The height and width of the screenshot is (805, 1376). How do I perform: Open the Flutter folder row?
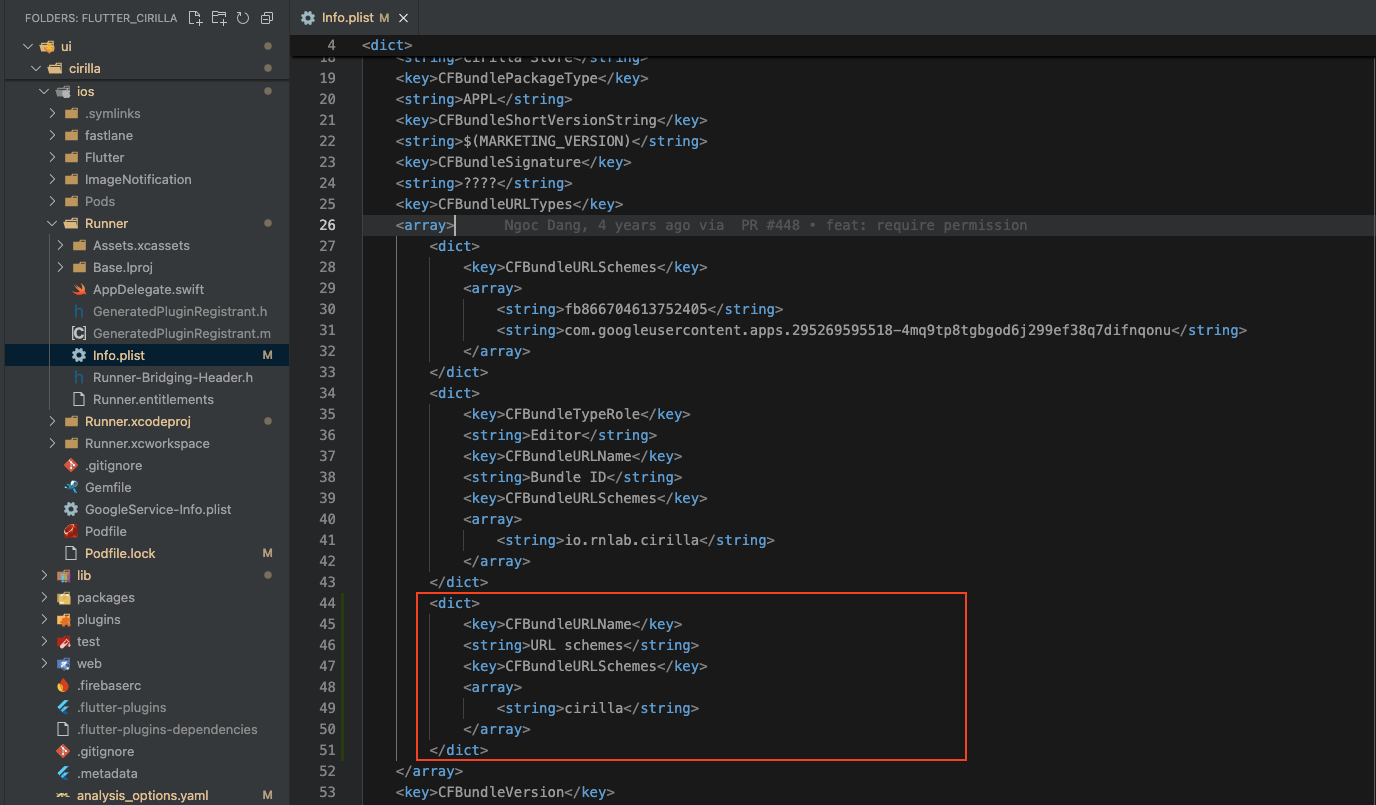(x=146, y=157)
